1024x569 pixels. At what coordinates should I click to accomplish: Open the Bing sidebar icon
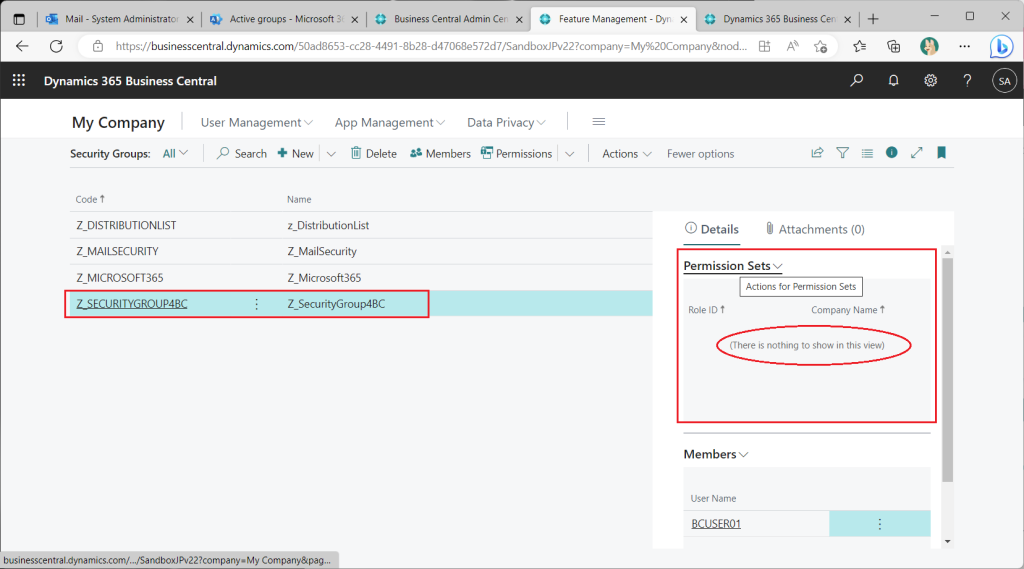[x=1001, y=46]
